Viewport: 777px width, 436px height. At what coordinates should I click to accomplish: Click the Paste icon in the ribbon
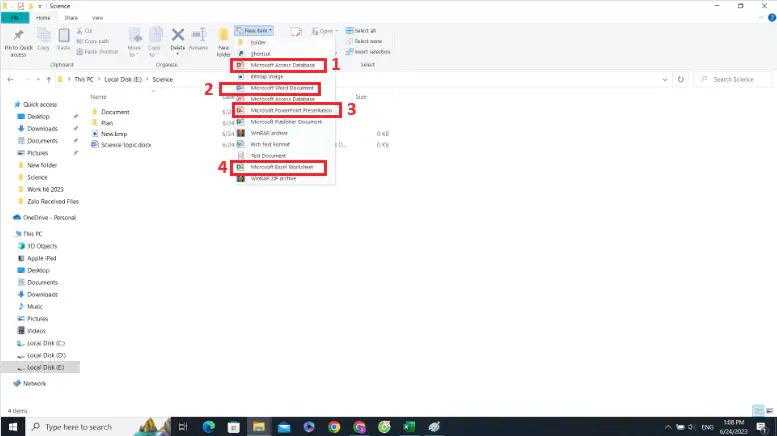(63, 36)
